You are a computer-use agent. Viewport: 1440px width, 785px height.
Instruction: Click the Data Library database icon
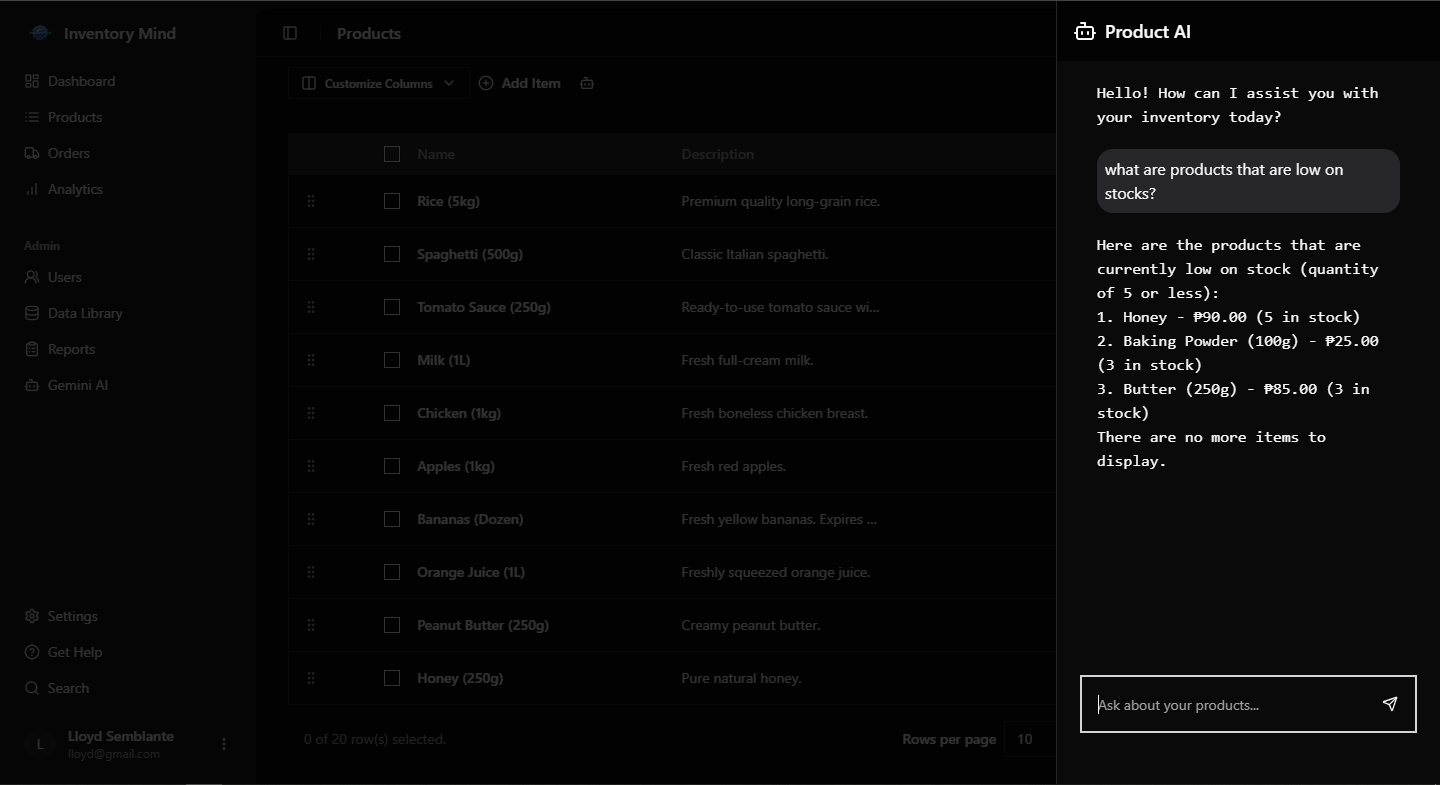coord(32,313)
